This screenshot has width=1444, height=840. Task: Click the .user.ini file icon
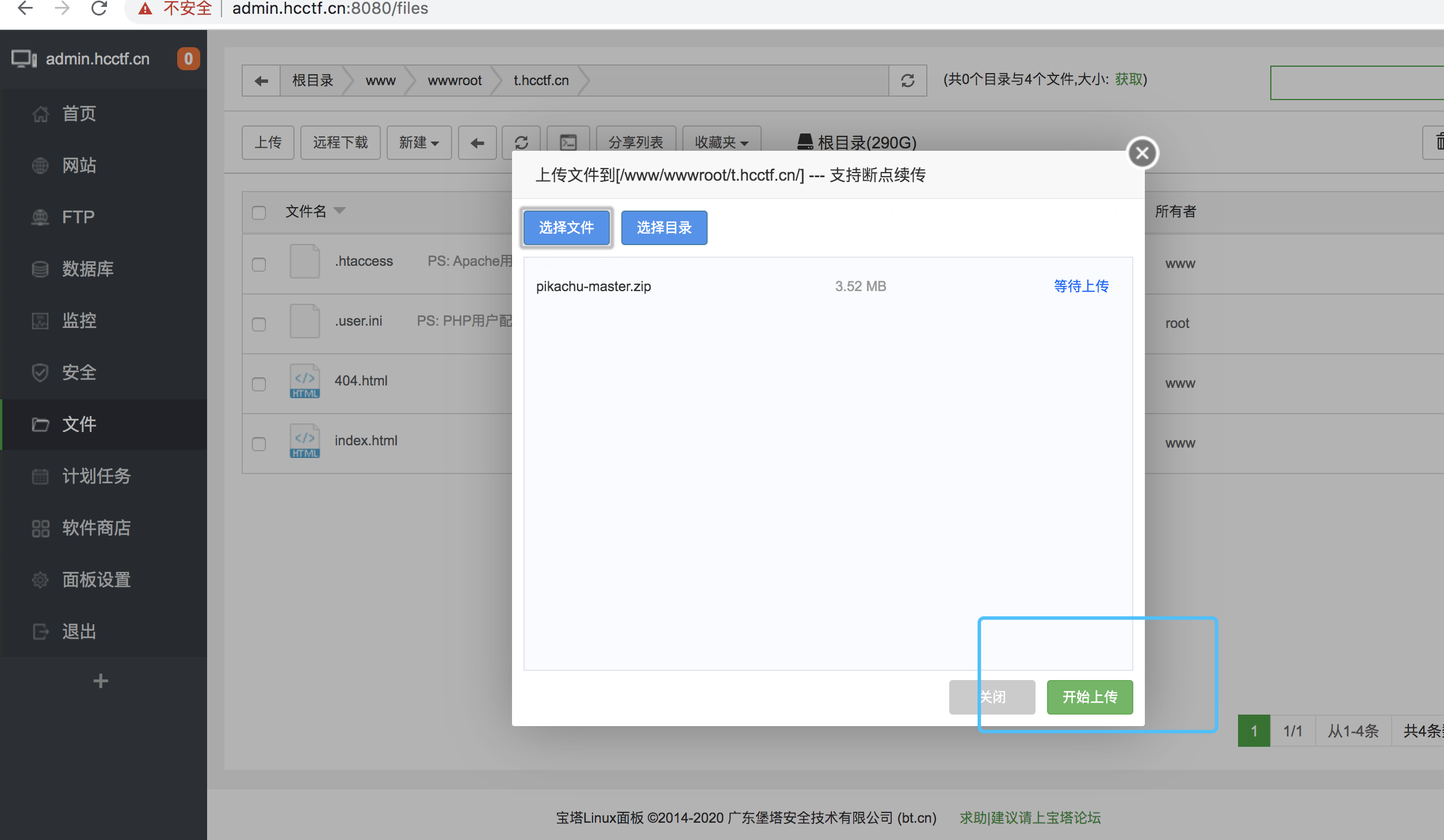click(305, 321)
